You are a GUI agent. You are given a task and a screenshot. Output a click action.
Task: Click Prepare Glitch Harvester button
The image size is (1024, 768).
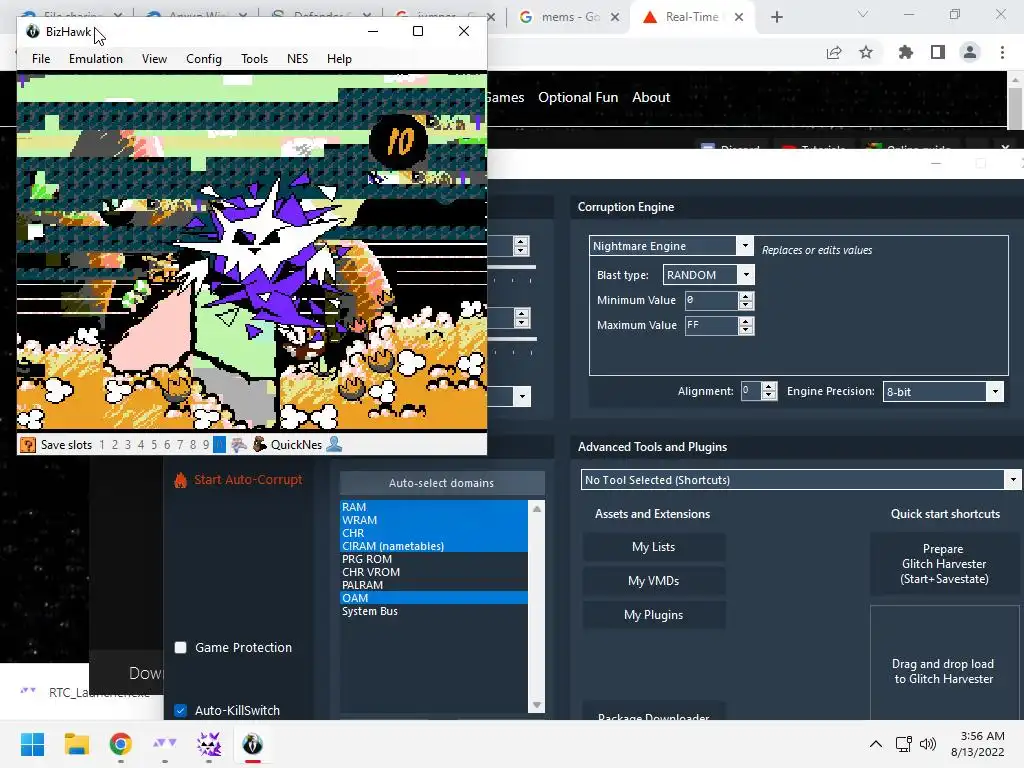coord(944,564)
